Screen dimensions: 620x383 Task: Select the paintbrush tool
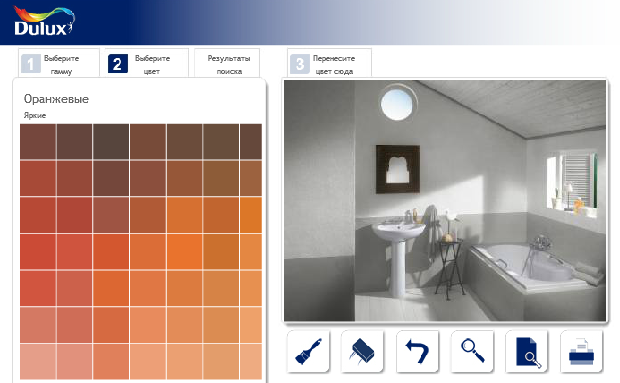(308, 351)
